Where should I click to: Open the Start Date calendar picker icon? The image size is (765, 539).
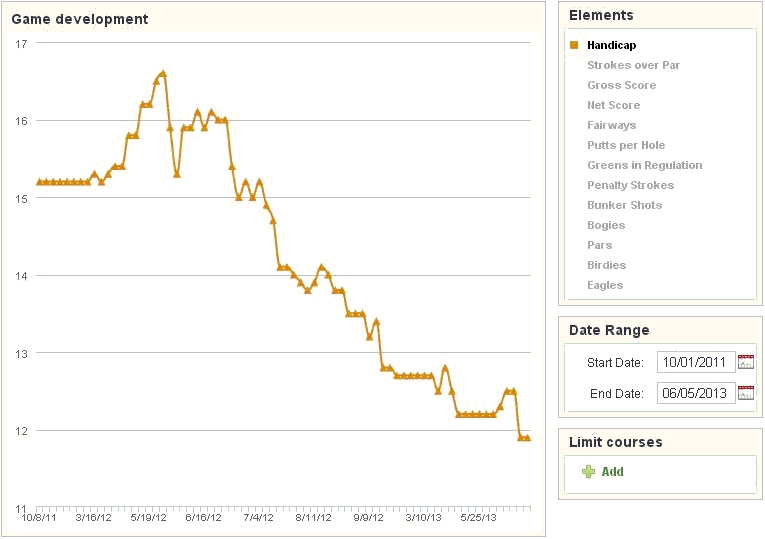pyautogui.click(x=745, y=362)
